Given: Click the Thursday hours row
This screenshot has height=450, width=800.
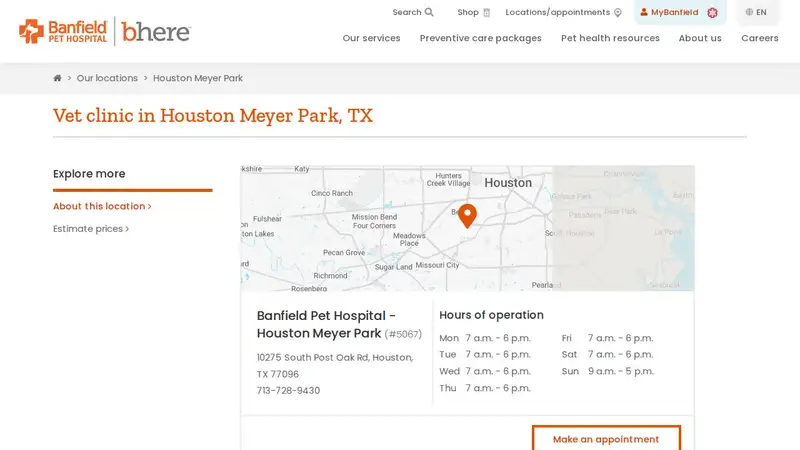Looking at the screenshot, I should point(485,388).
